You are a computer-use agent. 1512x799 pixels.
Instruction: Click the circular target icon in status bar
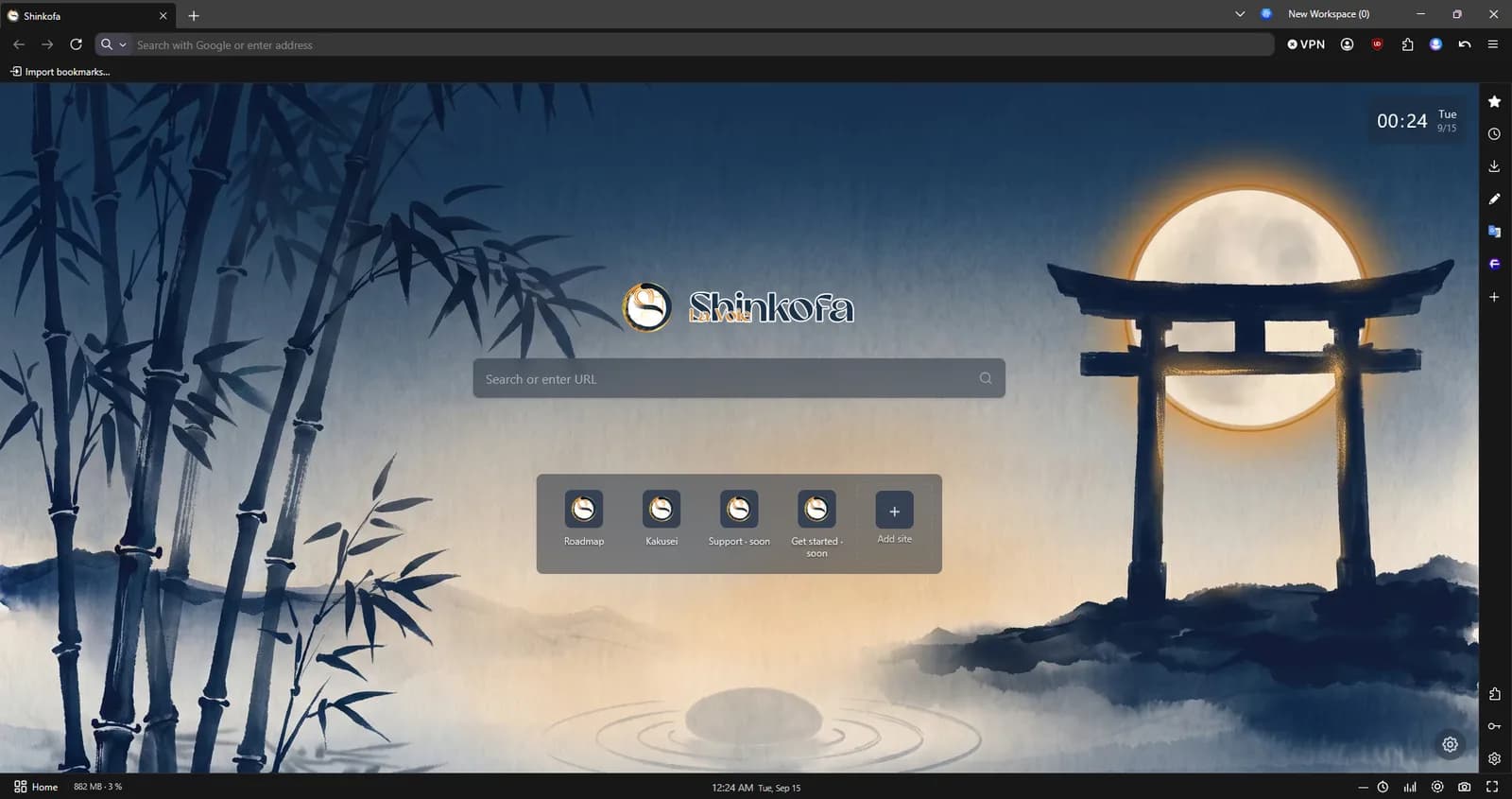pos(1437,787)
